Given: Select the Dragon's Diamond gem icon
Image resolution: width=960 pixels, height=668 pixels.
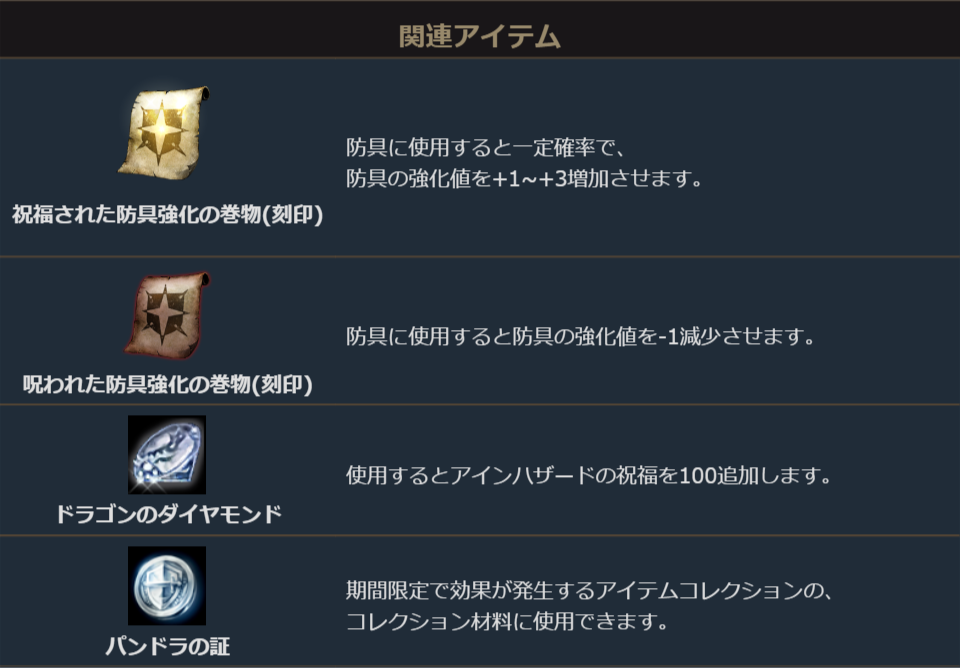Looking at the screenshot, I should pyautogui.click(x=167, y=455).
